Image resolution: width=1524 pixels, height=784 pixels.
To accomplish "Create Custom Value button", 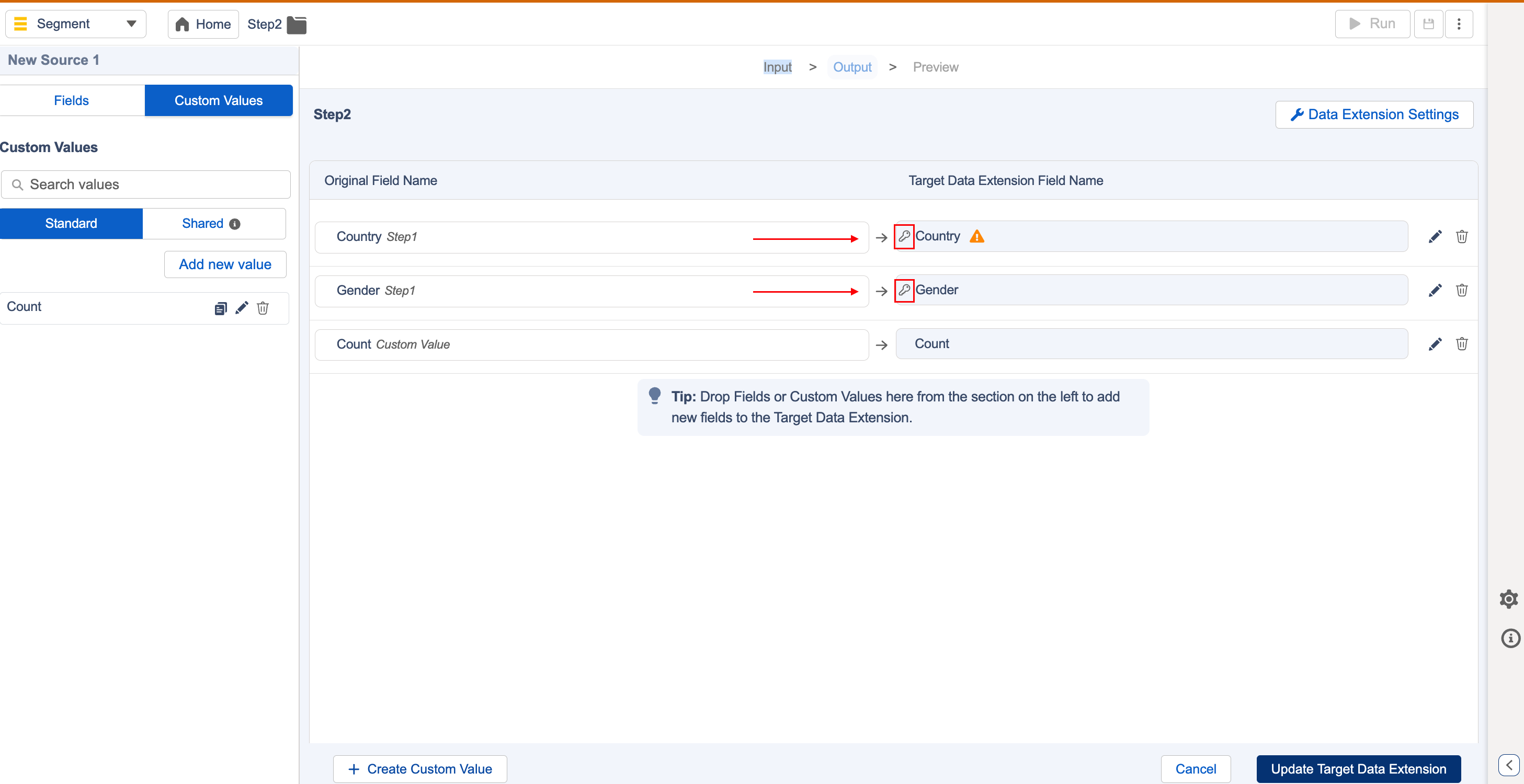I will tap(420, 769).
